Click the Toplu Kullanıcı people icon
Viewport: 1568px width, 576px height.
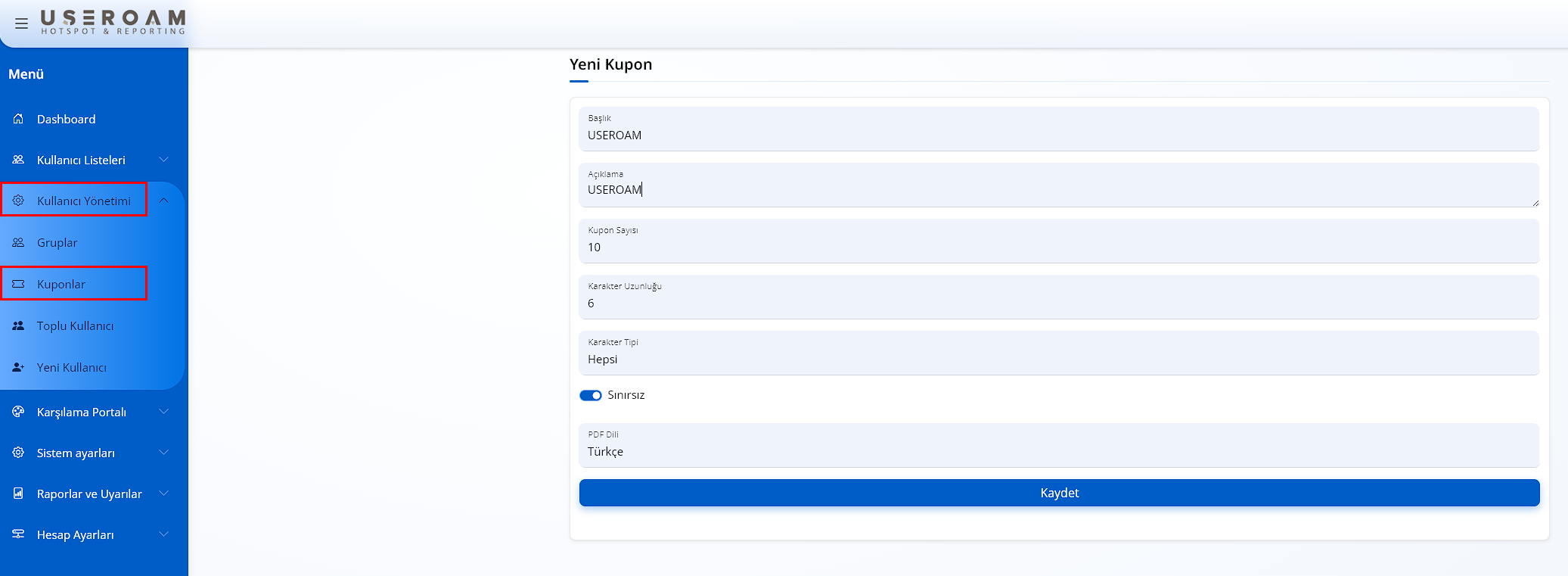(x=18, y=325)
